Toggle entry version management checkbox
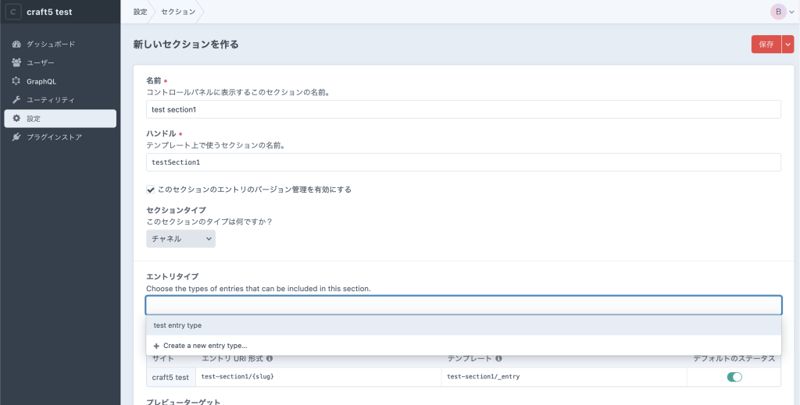 click(151, 189)
